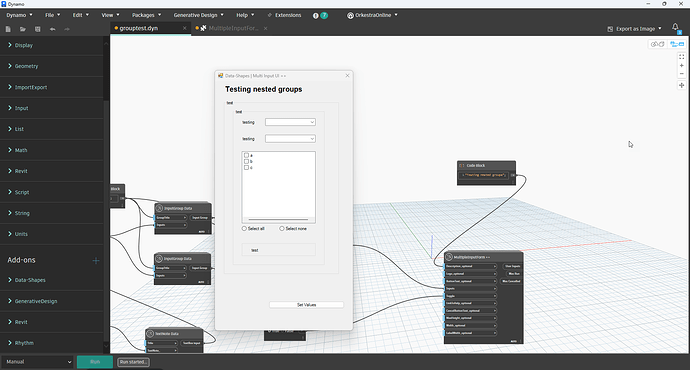The image size is (690, 370).
Task: Open the Manual run mode dropdown
Action: 38,362
